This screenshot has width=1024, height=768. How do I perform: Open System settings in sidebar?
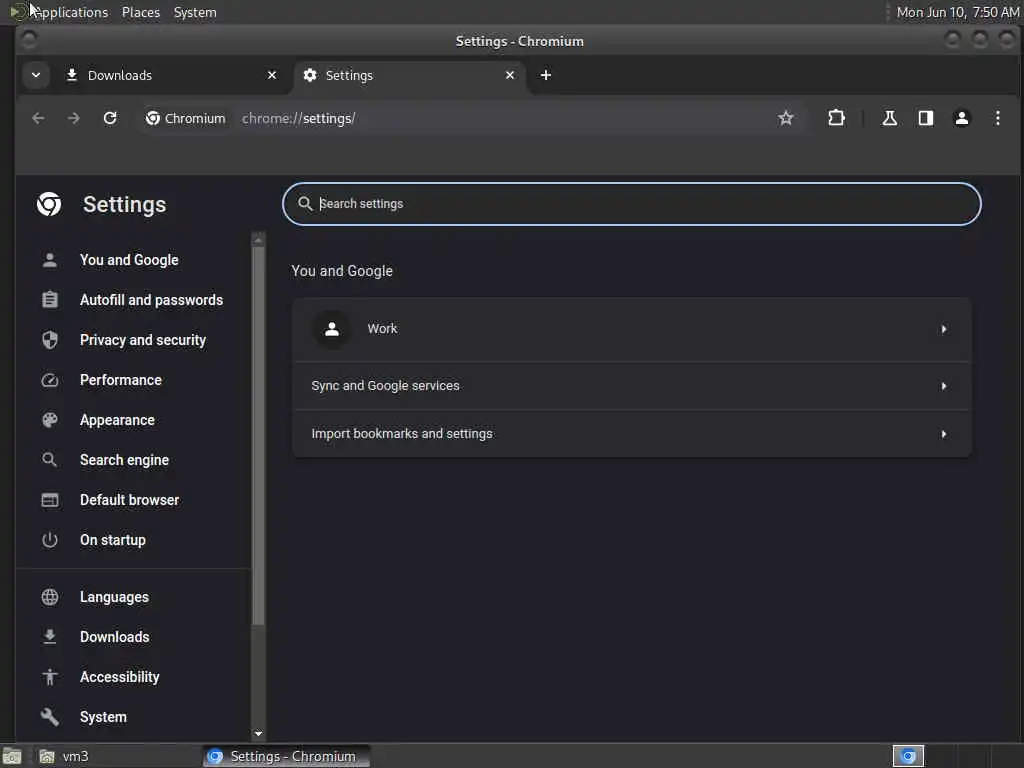click(x=103, y=716)
